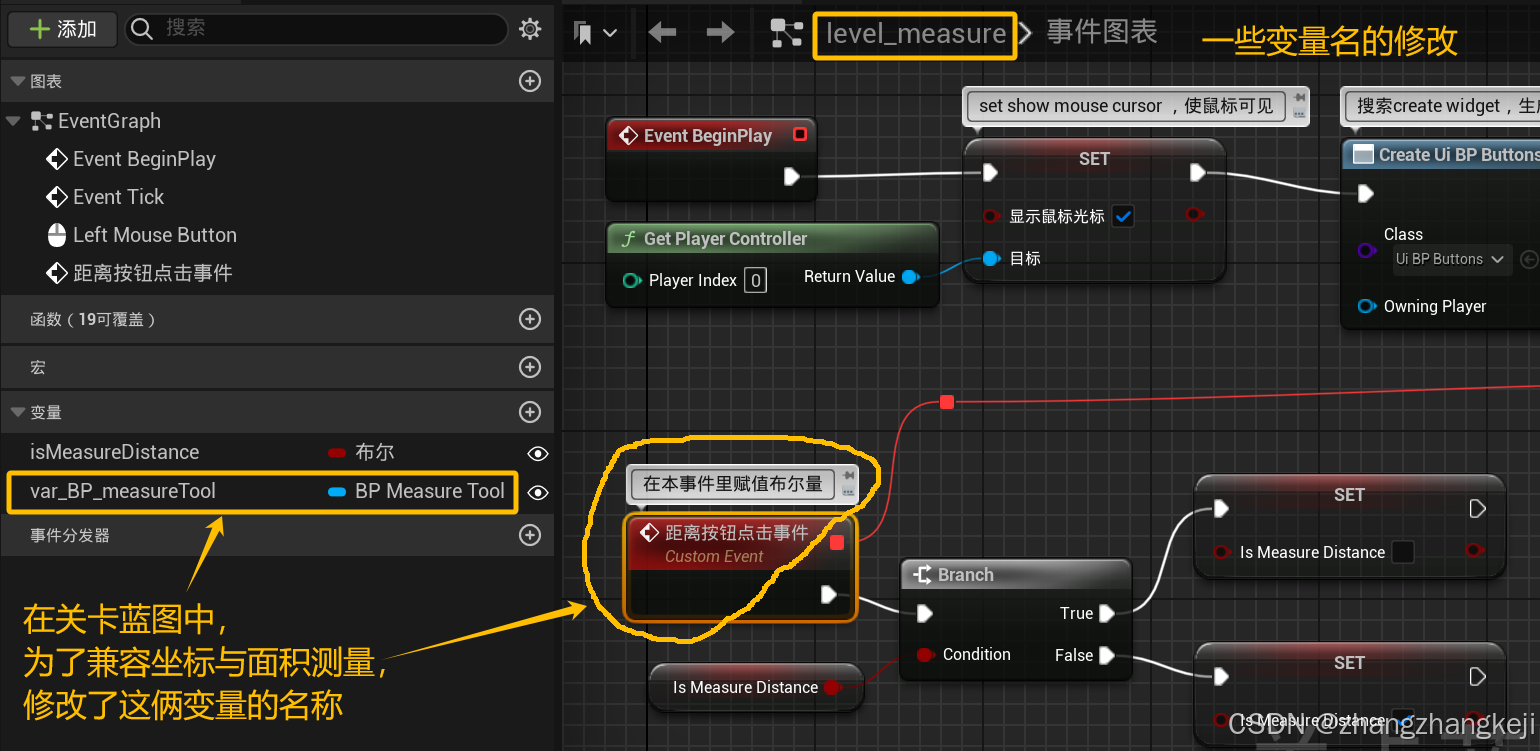Click Owning Player input pin
The height and width of the screenshot is (751, 1540).
click(x=1366, y=306)
